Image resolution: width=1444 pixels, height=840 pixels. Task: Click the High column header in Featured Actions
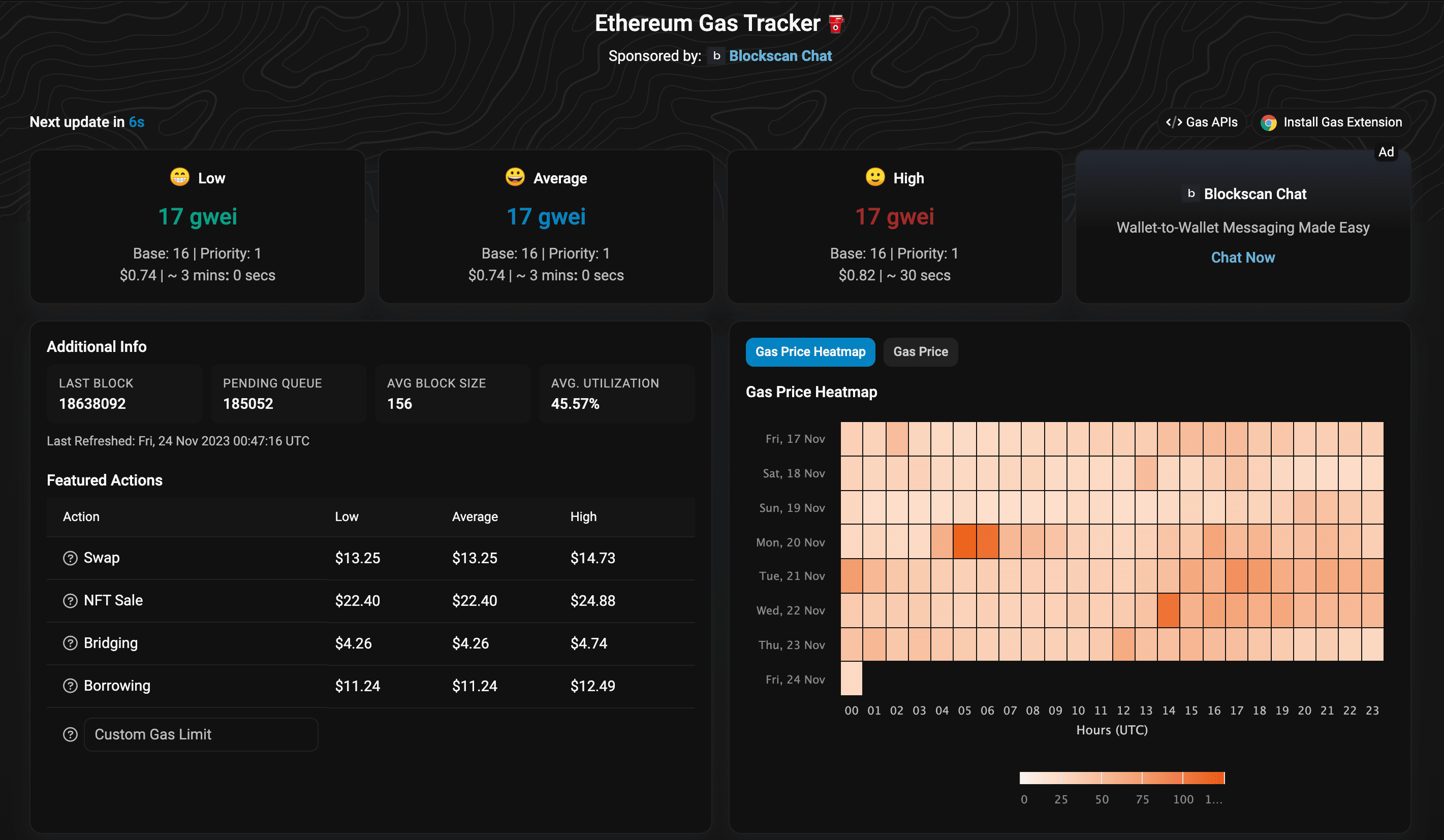click(583, 516)
